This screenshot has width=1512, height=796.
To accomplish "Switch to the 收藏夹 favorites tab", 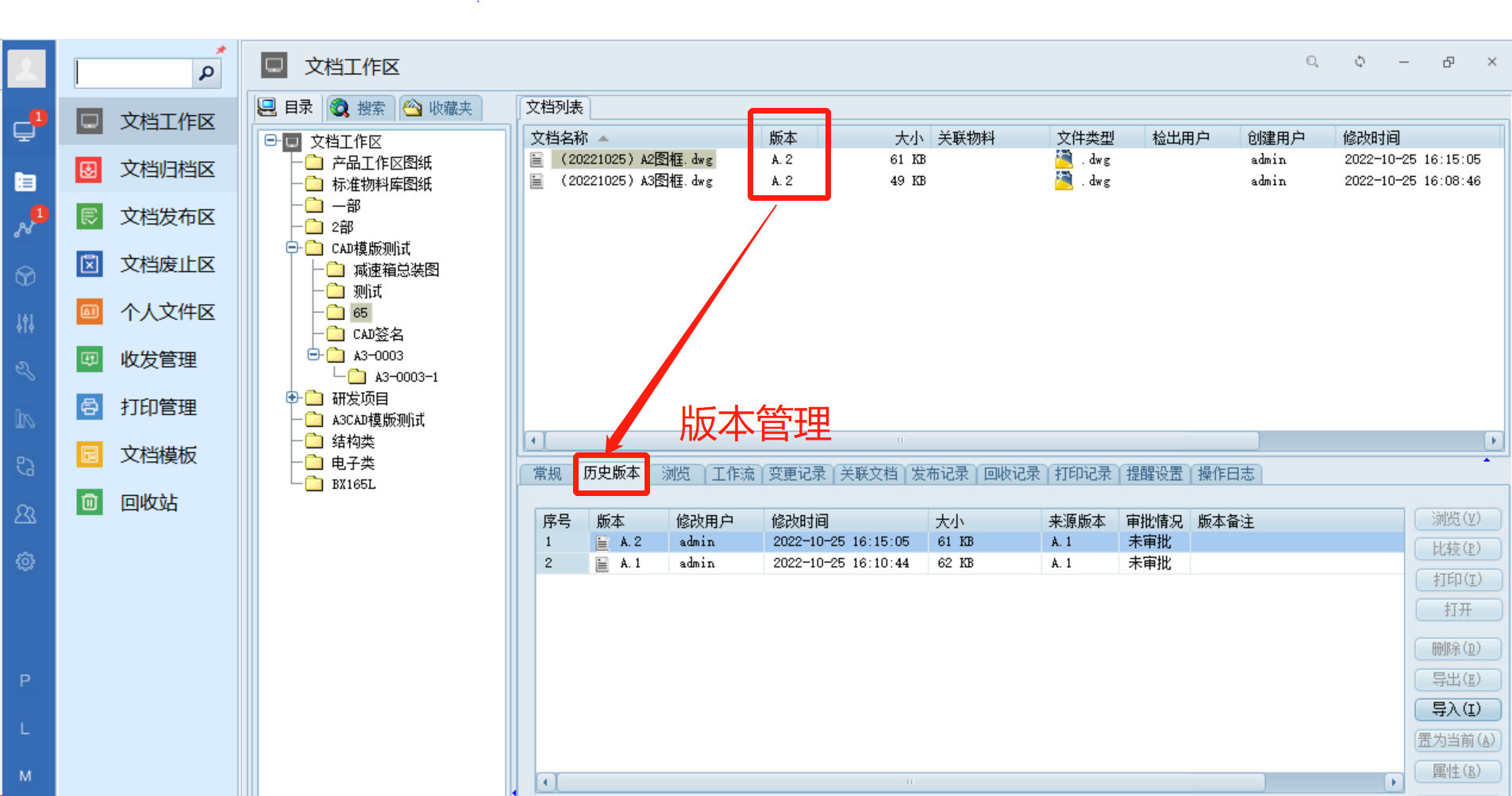I will pos(441,108).
